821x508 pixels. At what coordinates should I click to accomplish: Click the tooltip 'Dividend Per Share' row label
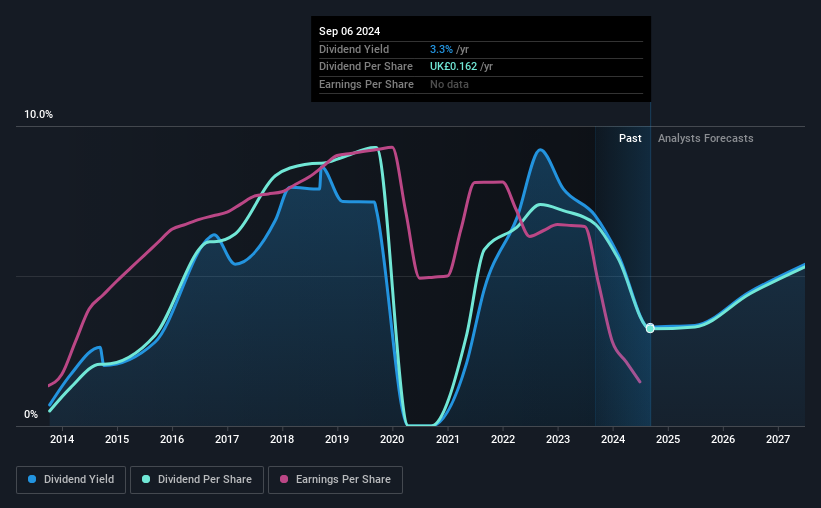[x=365, y=67]
